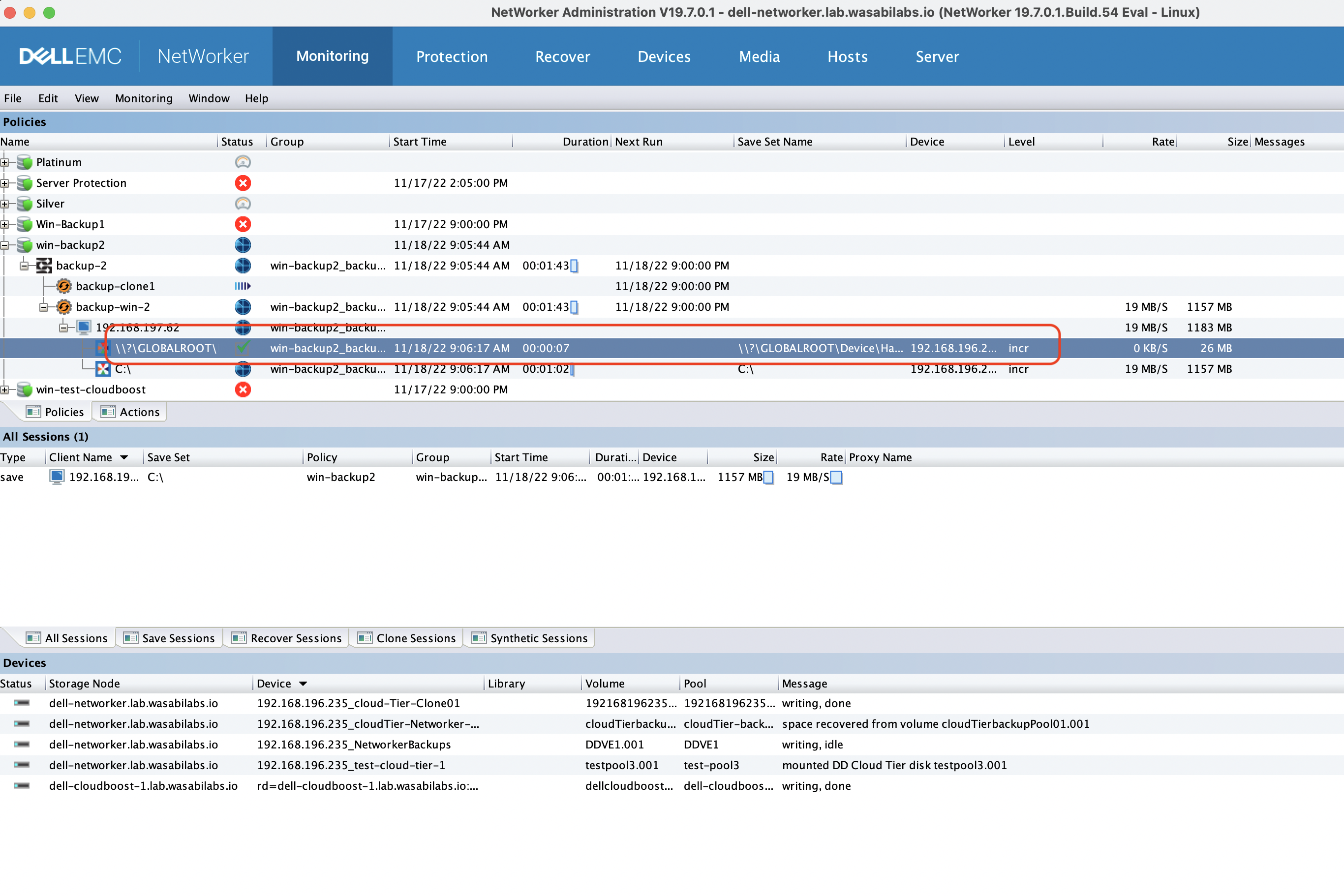
Task: Switch to the Recover tab
Action: click(x=562, y=57)
